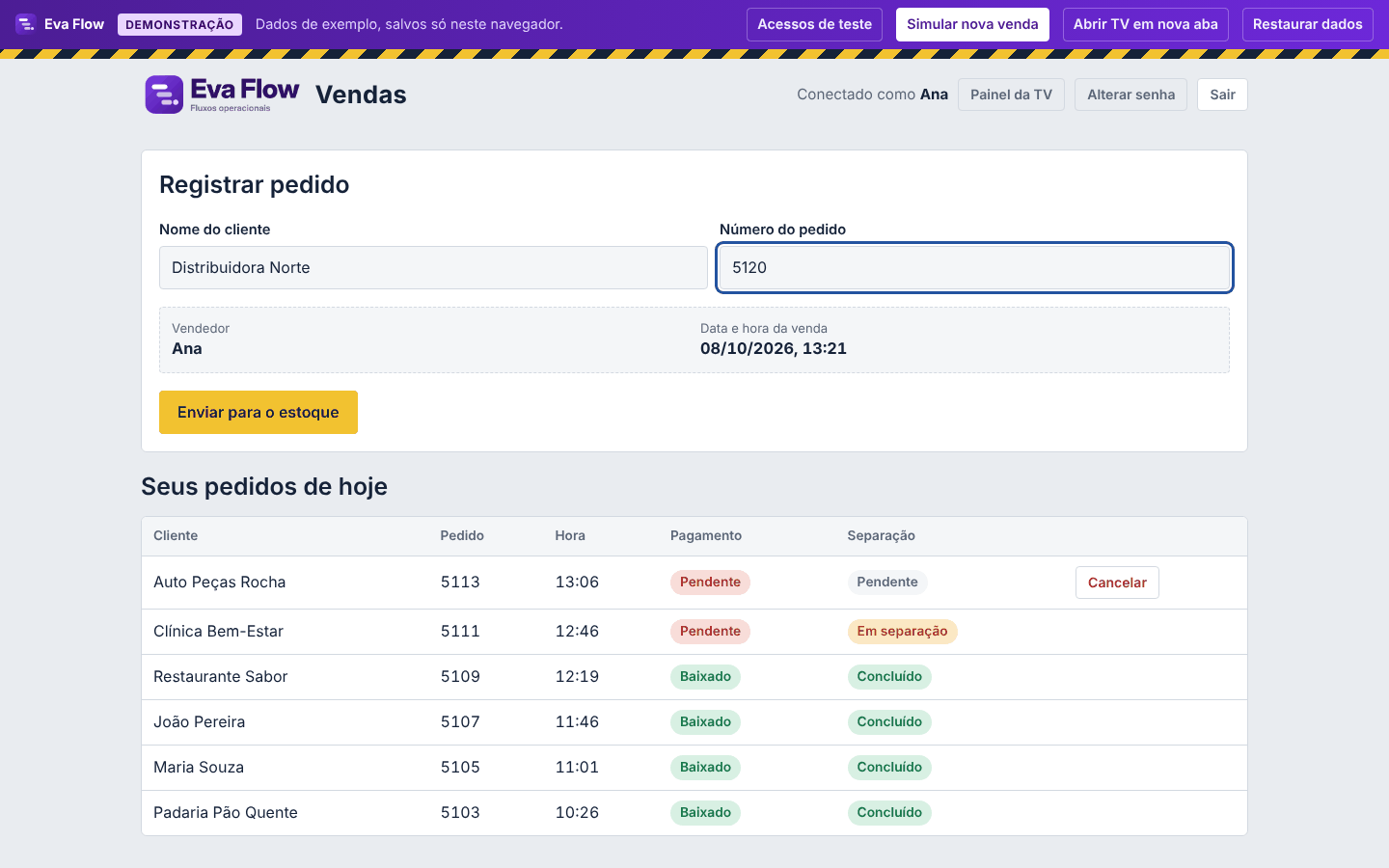
Task: Click the Separação column header
Action: 882,536
